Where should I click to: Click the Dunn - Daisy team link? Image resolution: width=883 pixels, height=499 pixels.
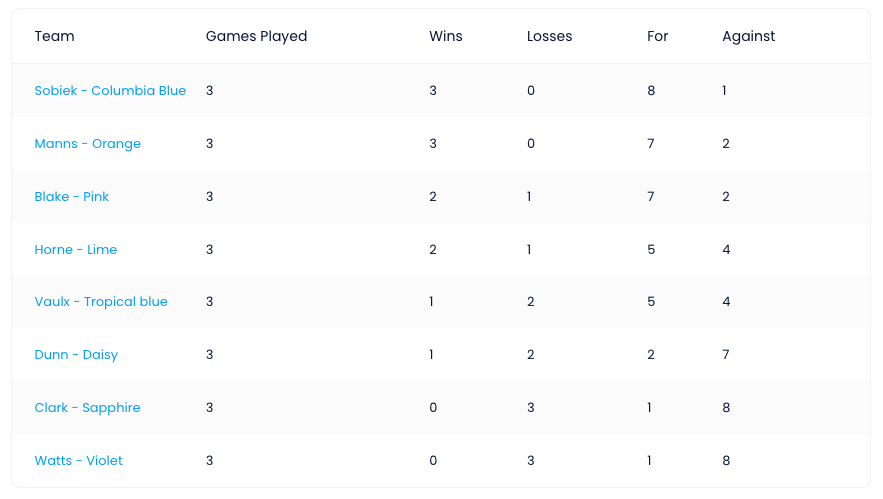coord(76,355)
